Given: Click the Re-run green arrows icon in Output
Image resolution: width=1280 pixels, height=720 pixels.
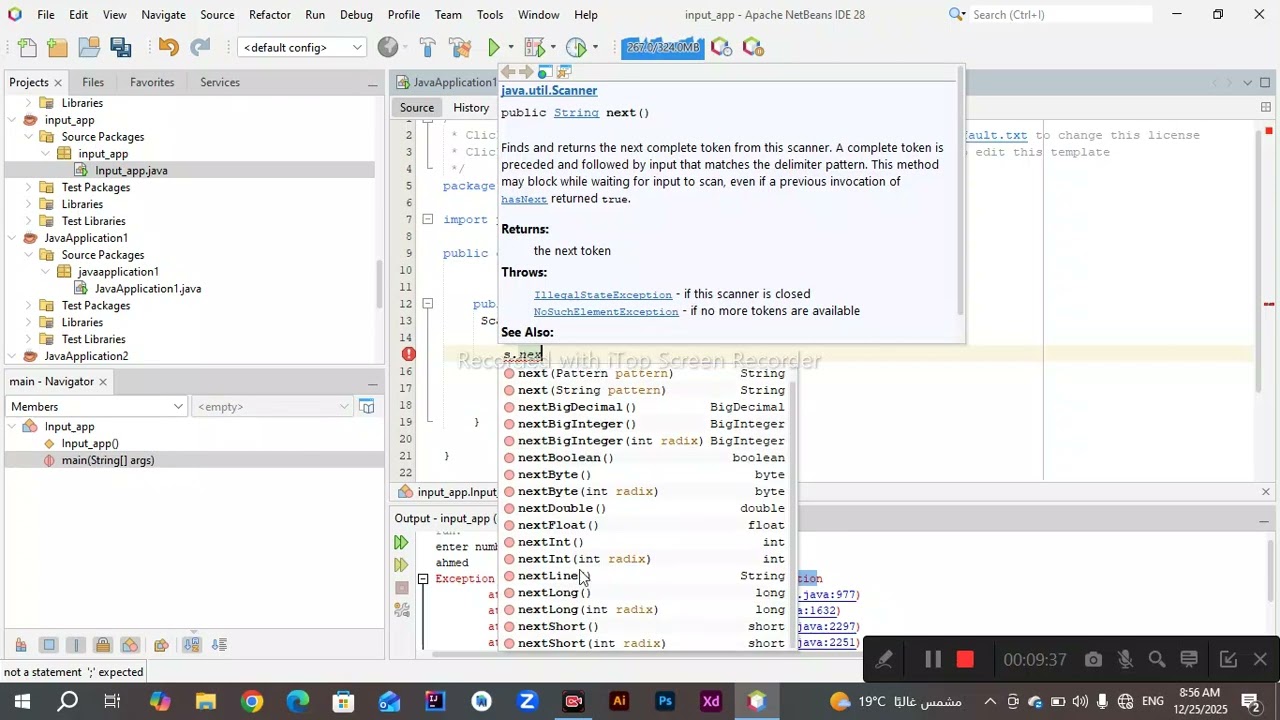Looking at the screenshot, I should [401, 543].
